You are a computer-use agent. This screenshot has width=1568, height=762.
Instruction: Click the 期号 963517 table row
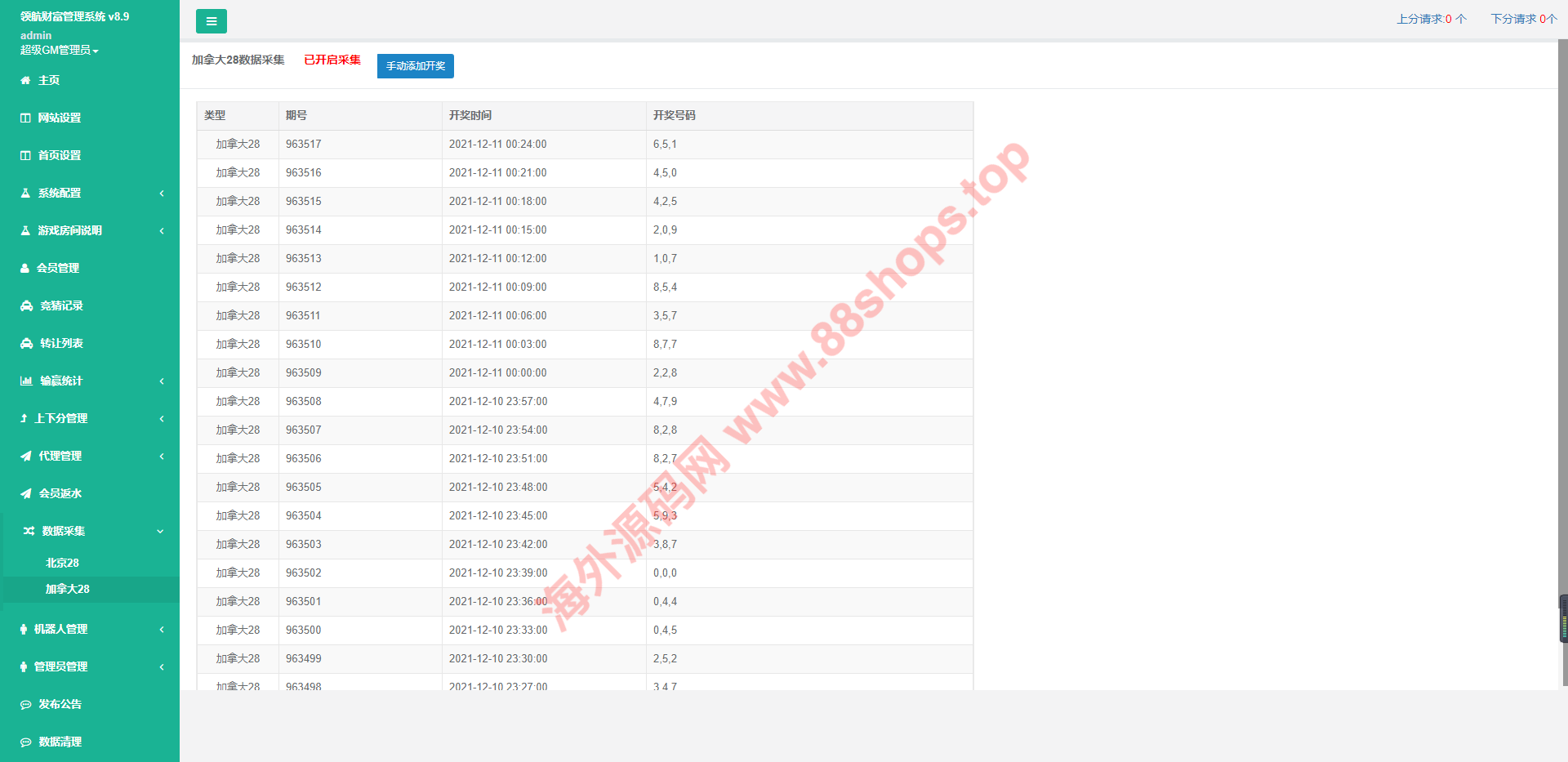tap(584, 145)
